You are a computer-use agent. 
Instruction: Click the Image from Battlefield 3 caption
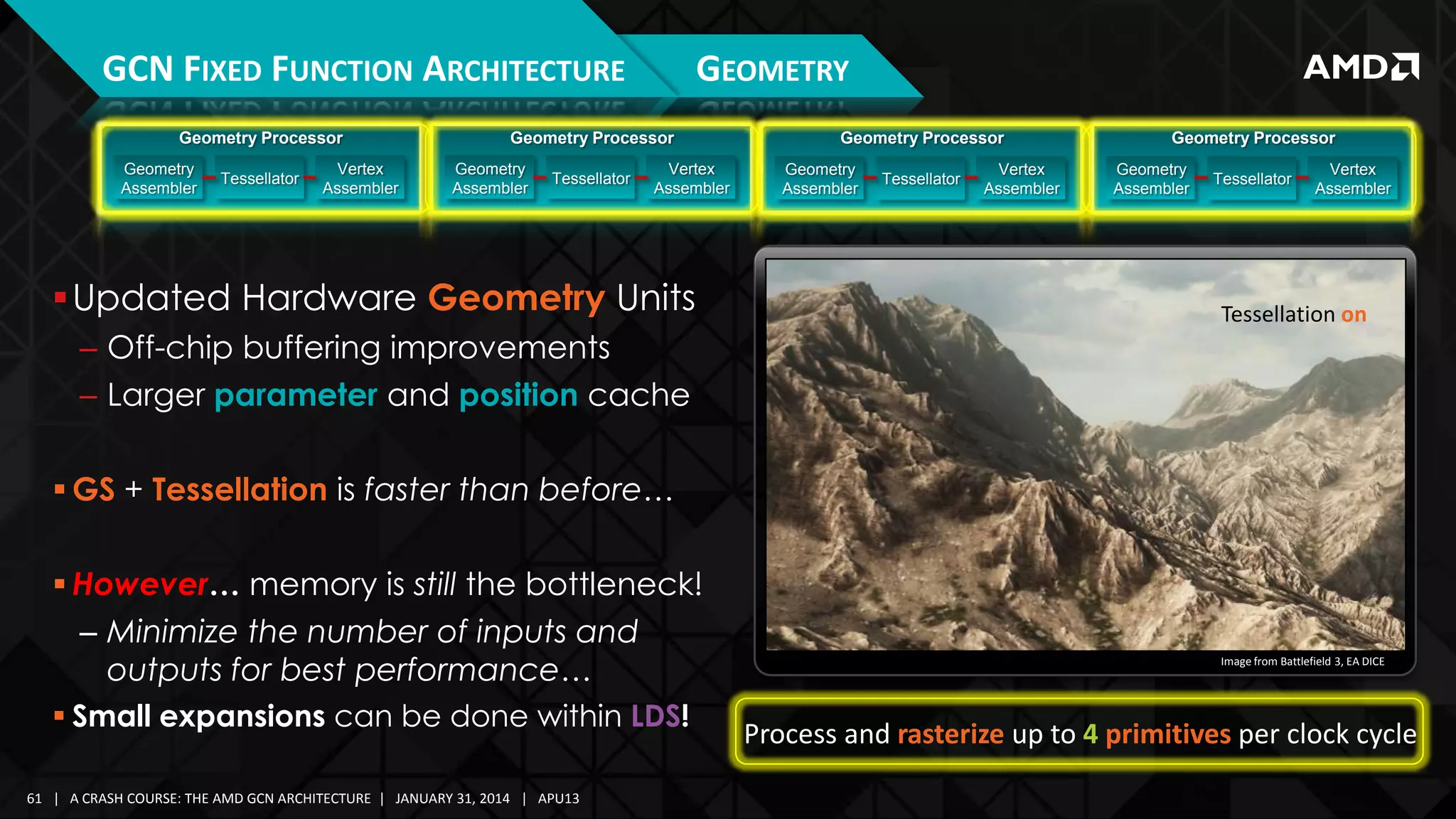1302,661
